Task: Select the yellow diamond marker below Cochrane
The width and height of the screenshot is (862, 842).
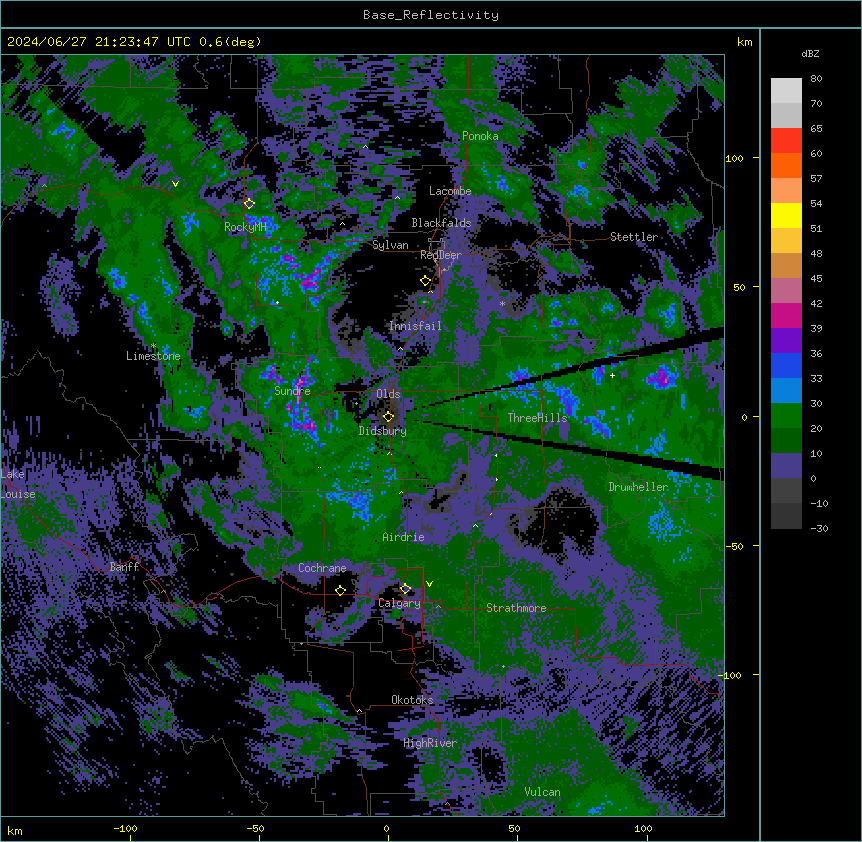Action: click(x=340, y=590)
